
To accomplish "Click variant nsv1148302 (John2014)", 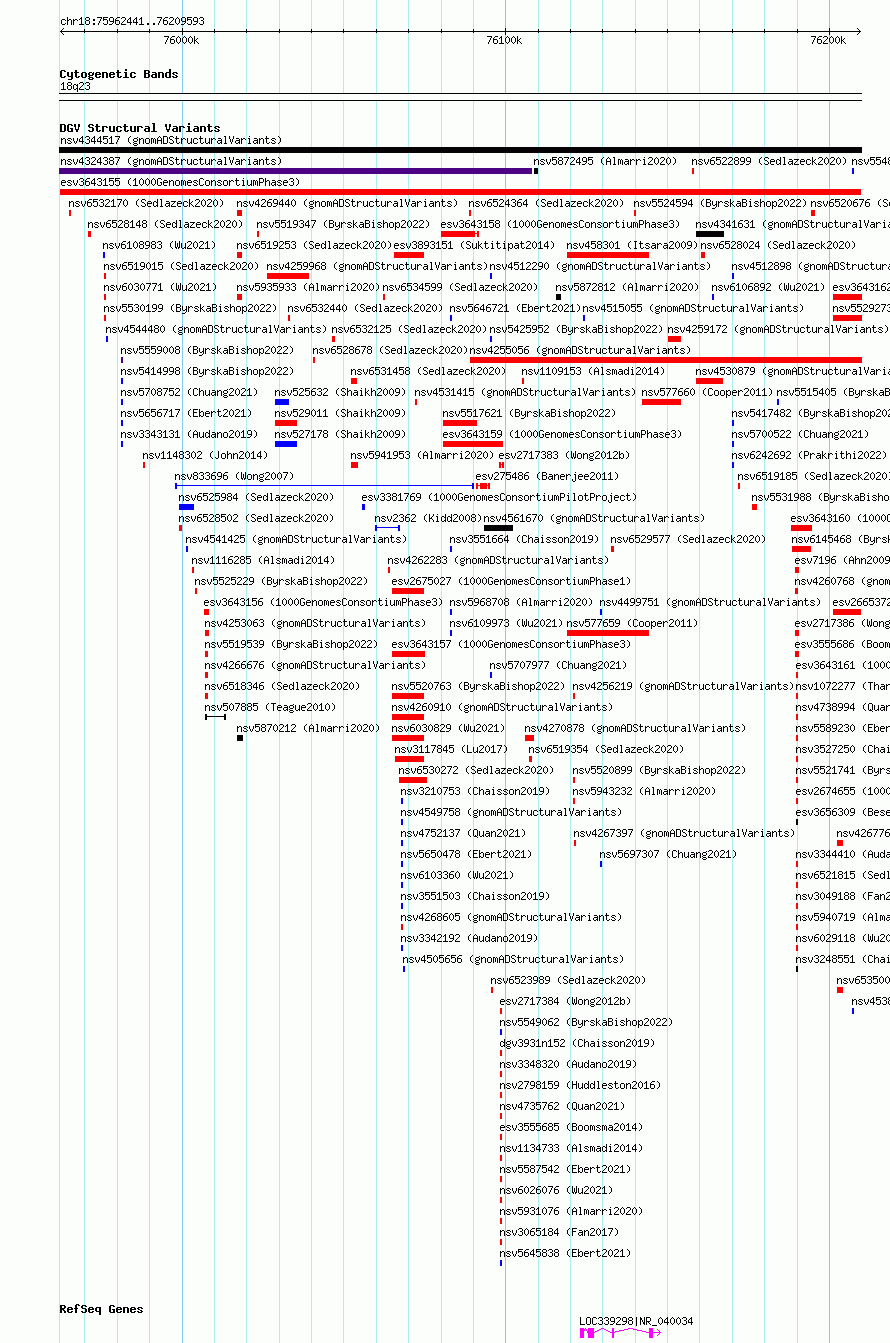I will [x=205, y=455].
